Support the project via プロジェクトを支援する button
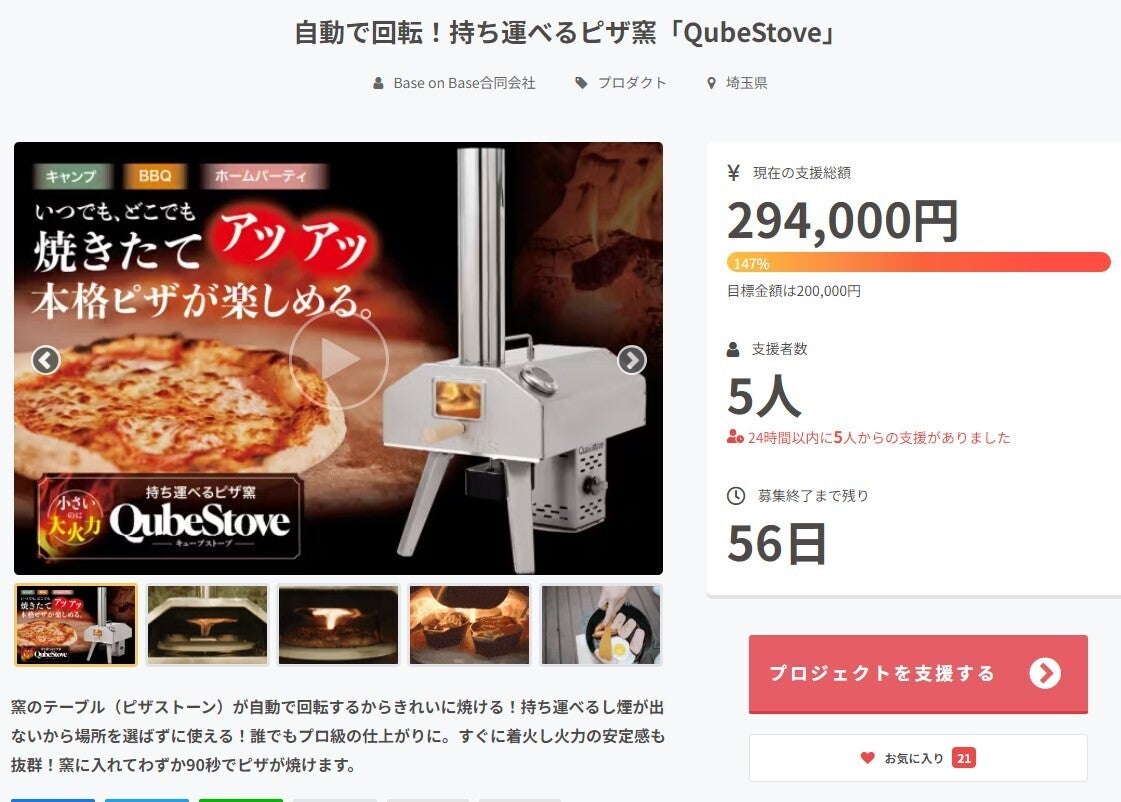This screenshot has height=802, width=1121. tap(918, 673)
